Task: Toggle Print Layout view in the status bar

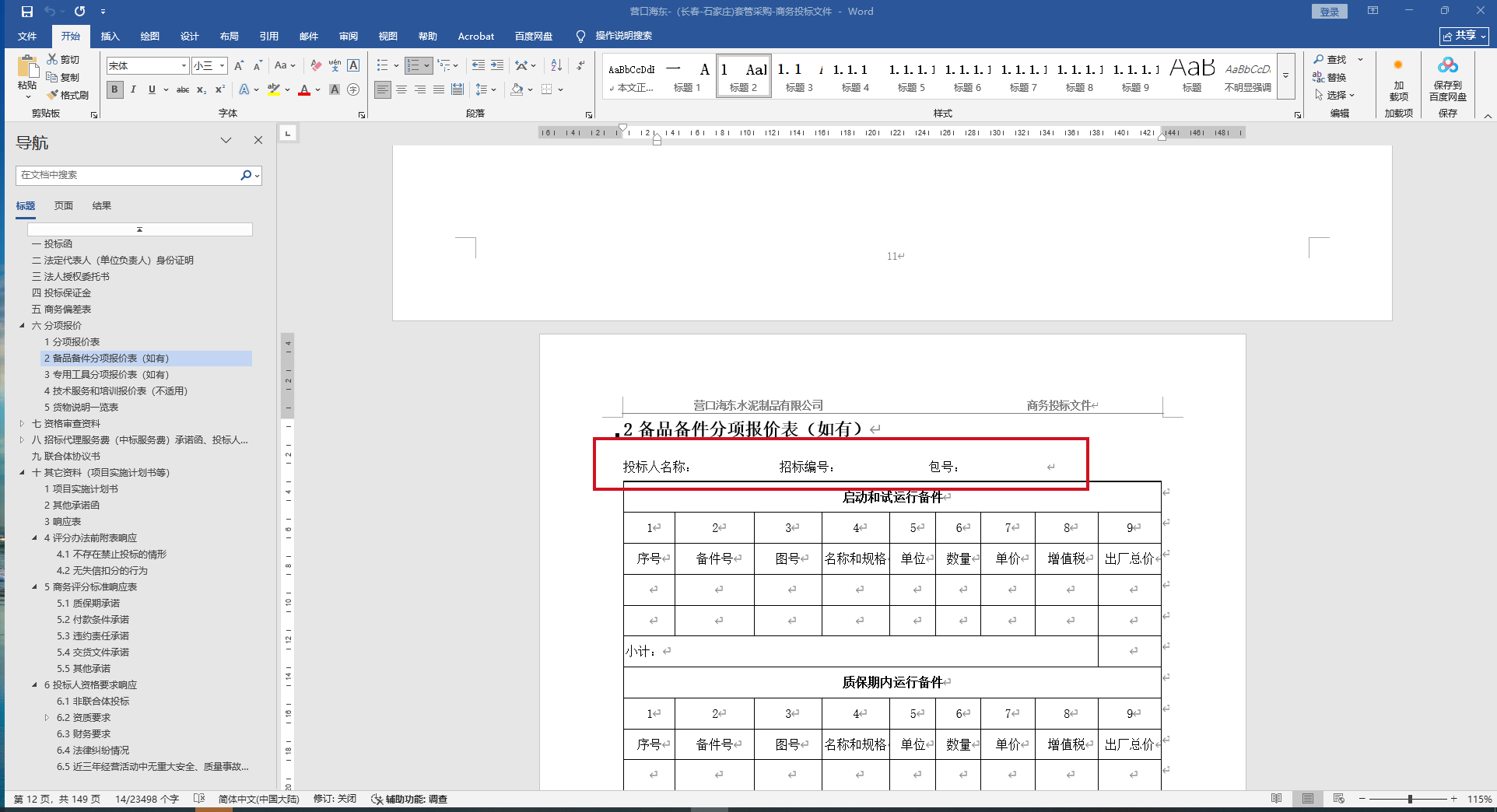Action: point(1307,799)
